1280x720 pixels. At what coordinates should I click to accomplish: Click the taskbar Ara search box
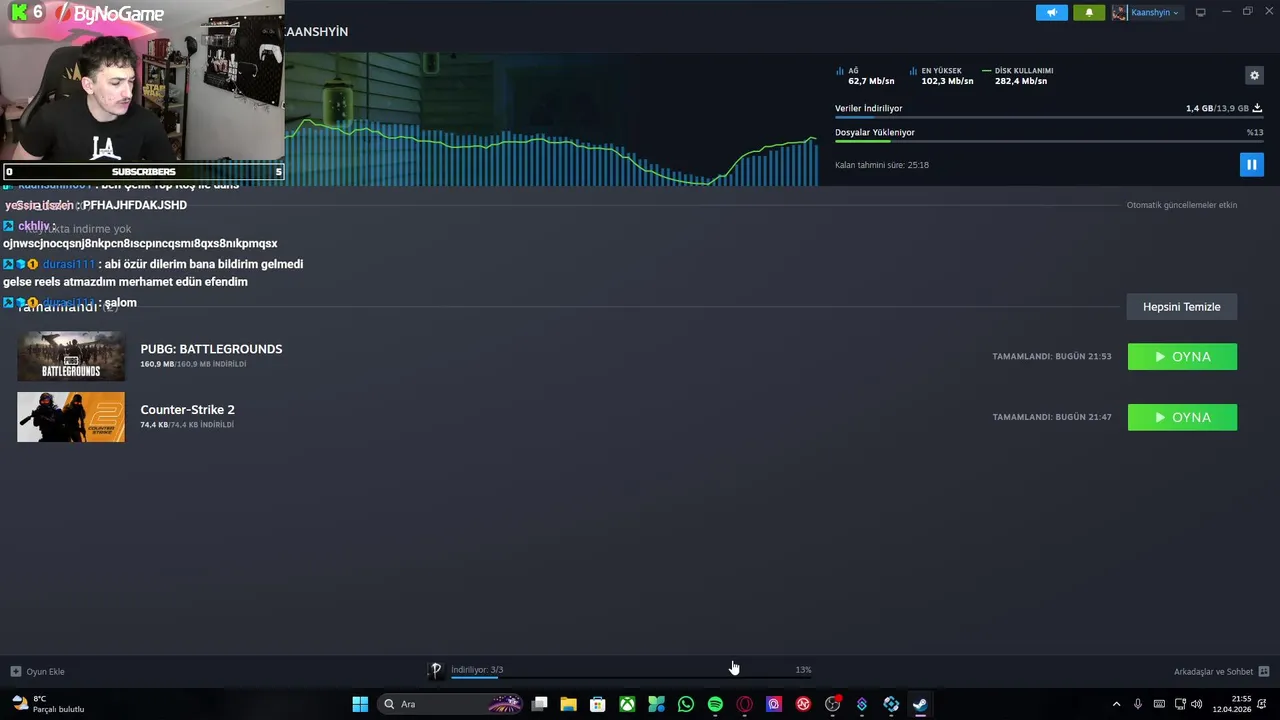(x=451, y=704)
